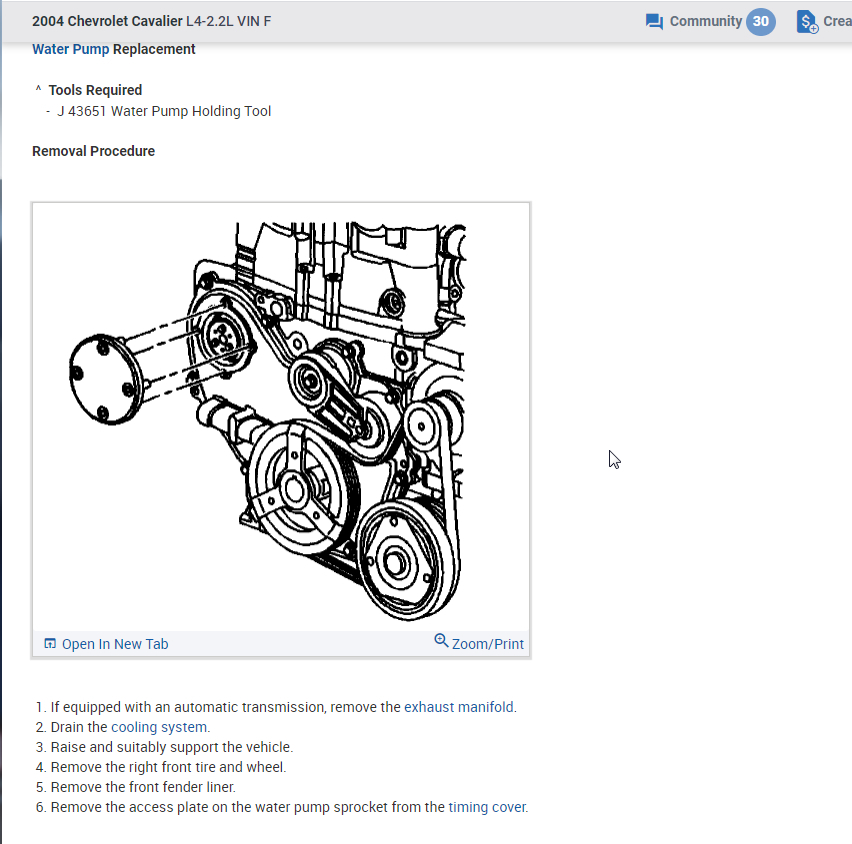Viewport: 852px width, 844px height.
Task: Open the Community chat bubble icon
Action: click(x=654, y=22)
